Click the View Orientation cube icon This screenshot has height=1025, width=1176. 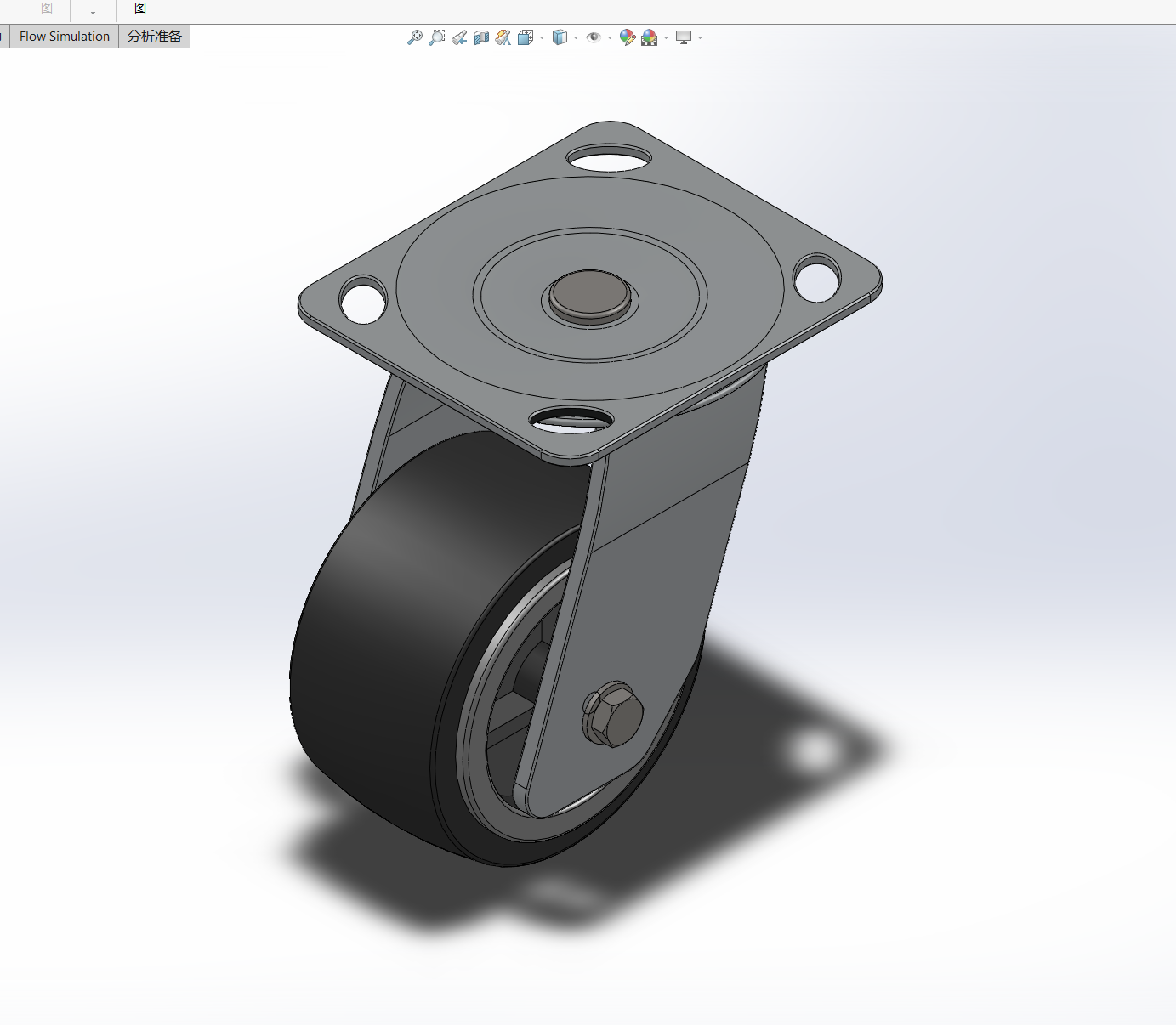click(525, 37)
